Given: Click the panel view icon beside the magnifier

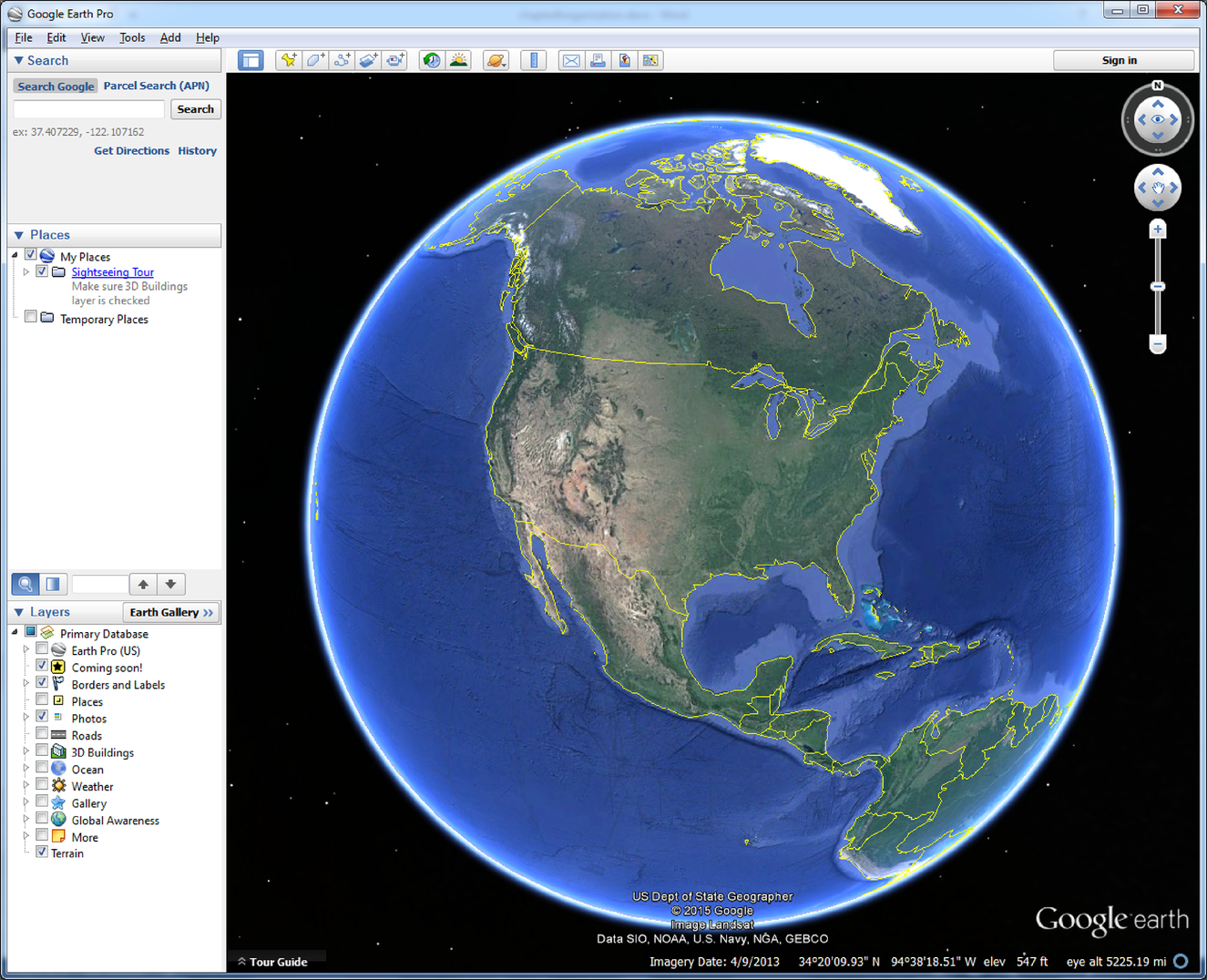Looking at the screenshot, I should click(53, 584).
